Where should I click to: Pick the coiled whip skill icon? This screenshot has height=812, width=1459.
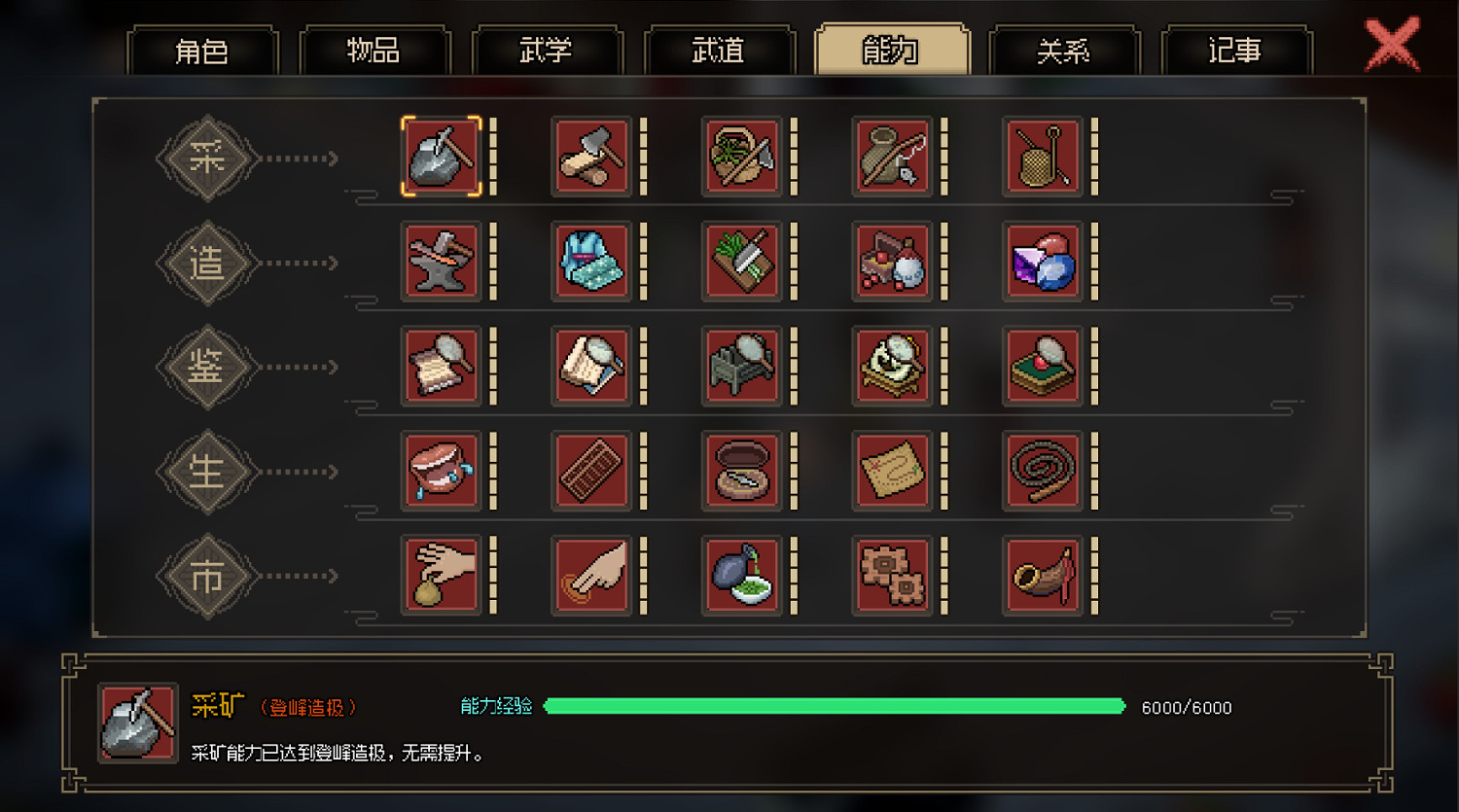pos(1043,471)
